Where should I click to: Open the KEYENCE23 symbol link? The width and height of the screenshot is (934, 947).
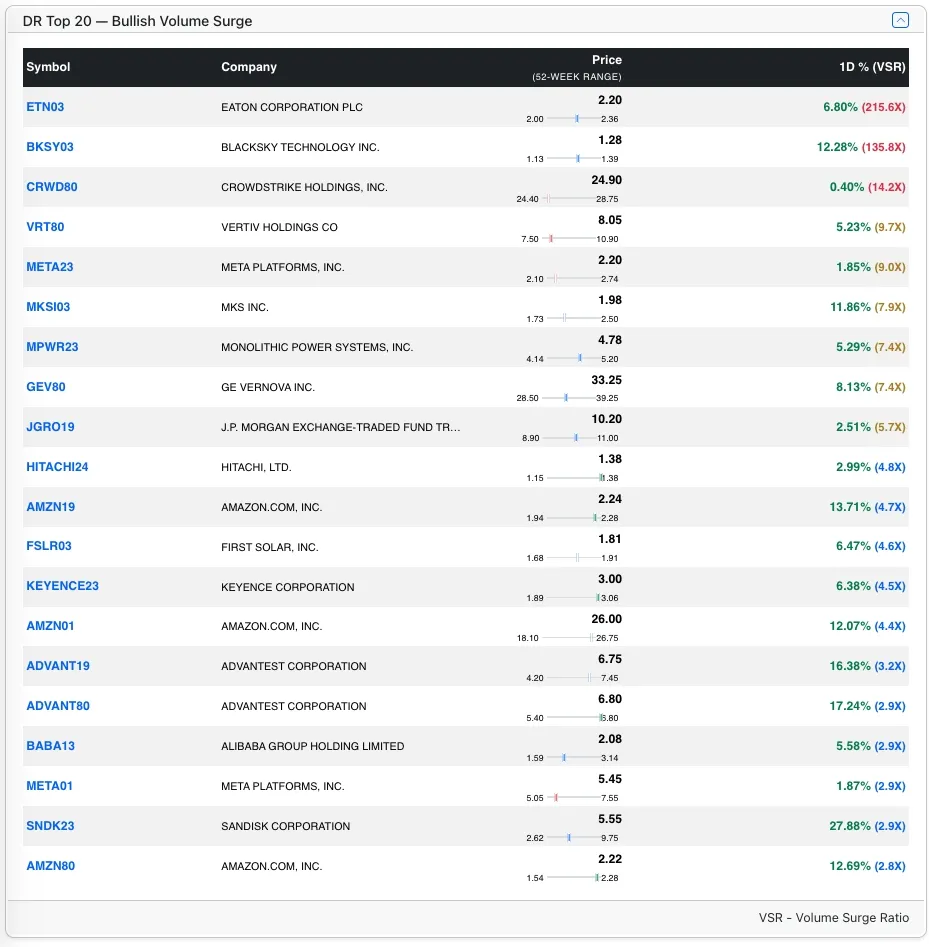click(x=62, y=586)
